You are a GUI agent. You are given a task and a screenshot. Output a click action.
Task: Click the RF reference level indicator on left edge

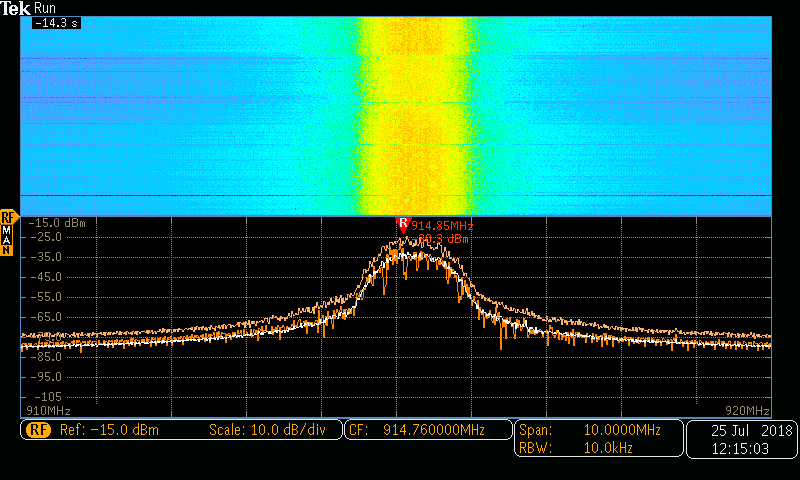coord(8,216)
